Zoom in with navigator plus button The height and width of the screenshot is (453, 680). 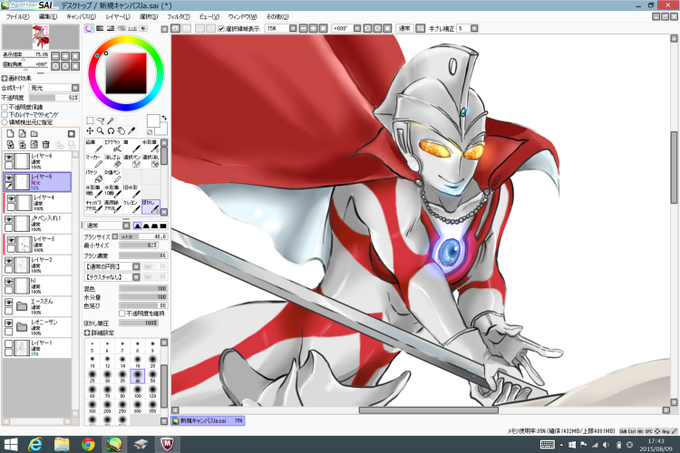65,56
